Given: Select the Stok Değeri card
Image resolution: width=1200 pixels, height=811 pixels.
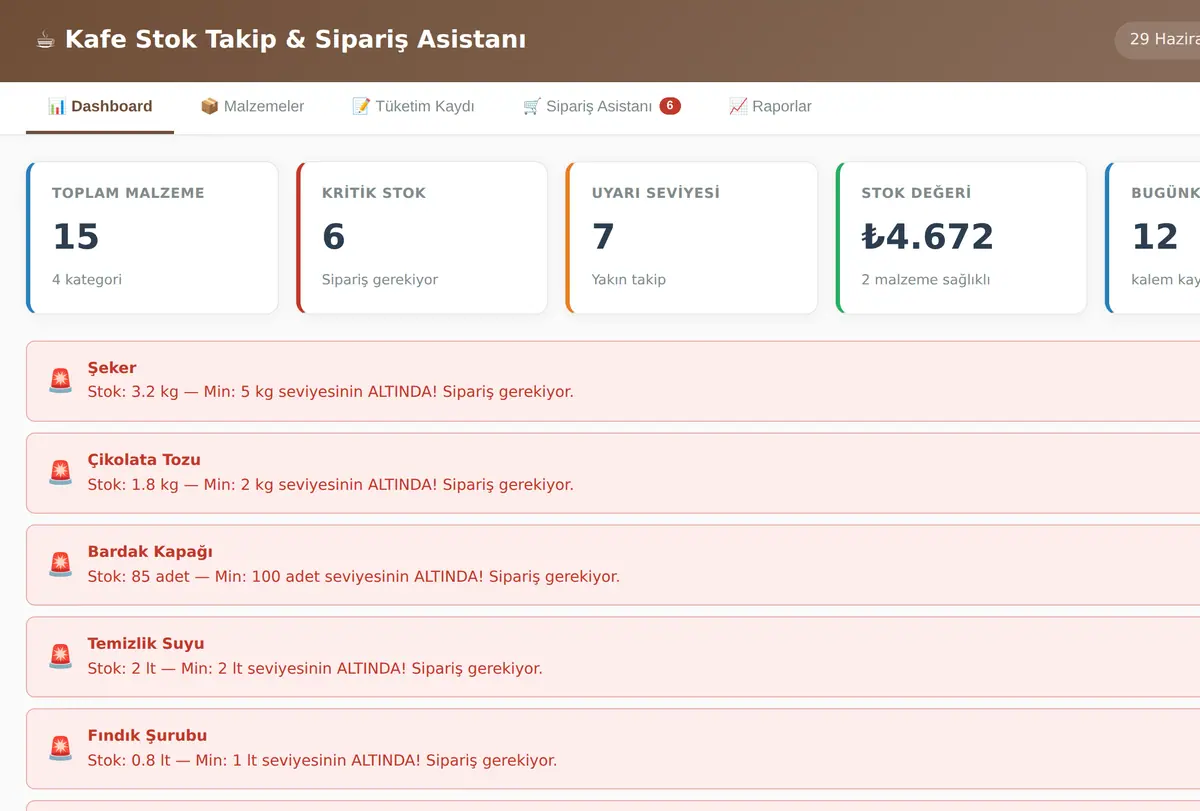Looking at the screenshot, I should click(x=962, y=238).
